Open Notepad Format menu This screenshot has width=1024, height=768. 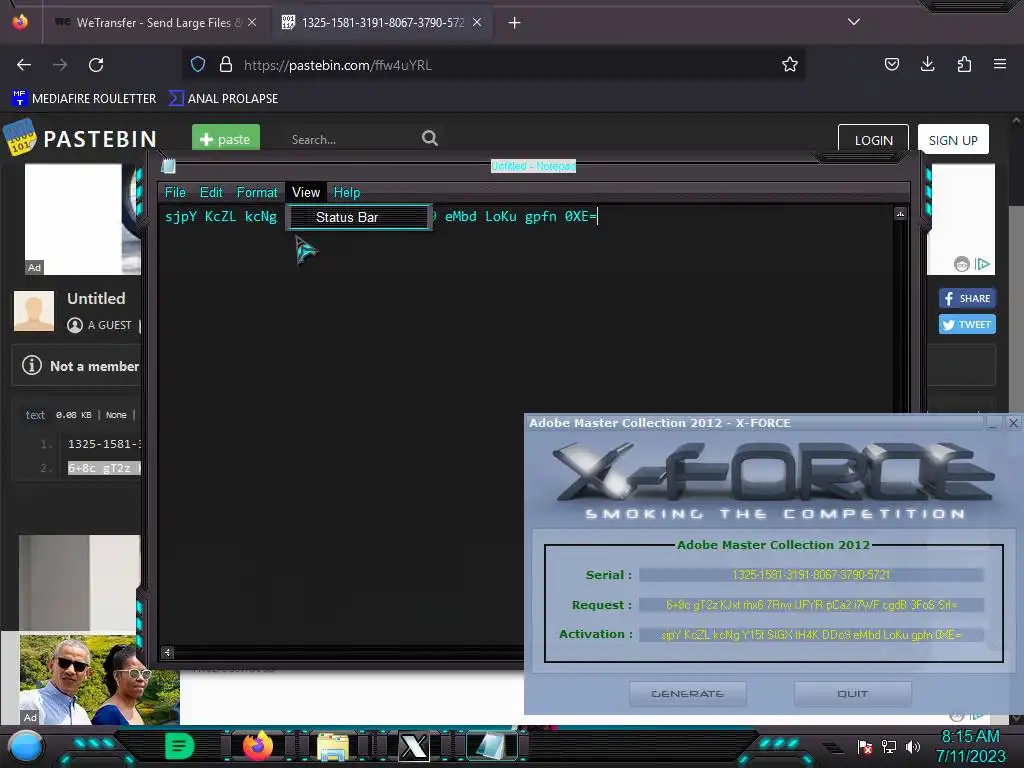pyautogui.click(x=257, y=193)
